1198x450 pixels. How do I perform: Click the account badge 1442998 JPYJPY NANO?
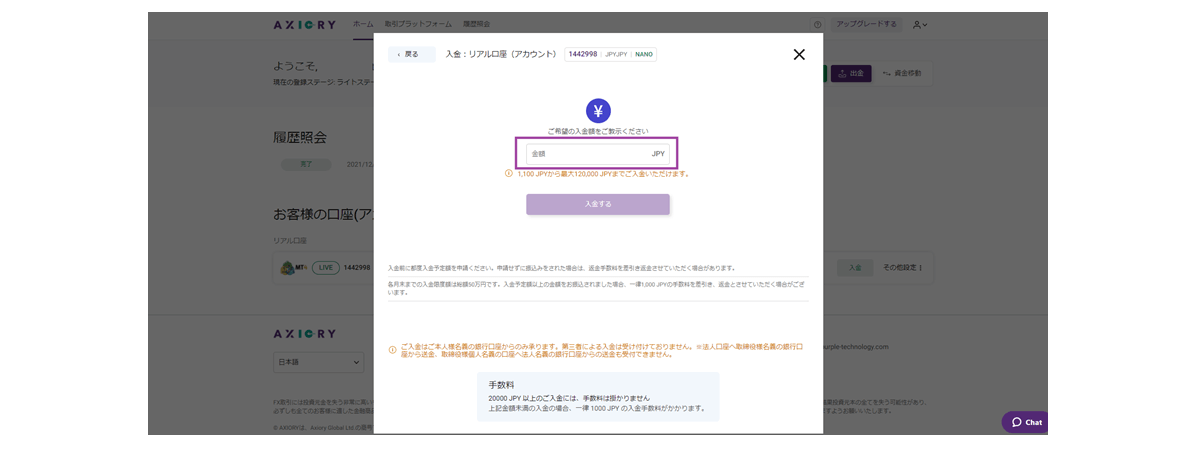610,54
